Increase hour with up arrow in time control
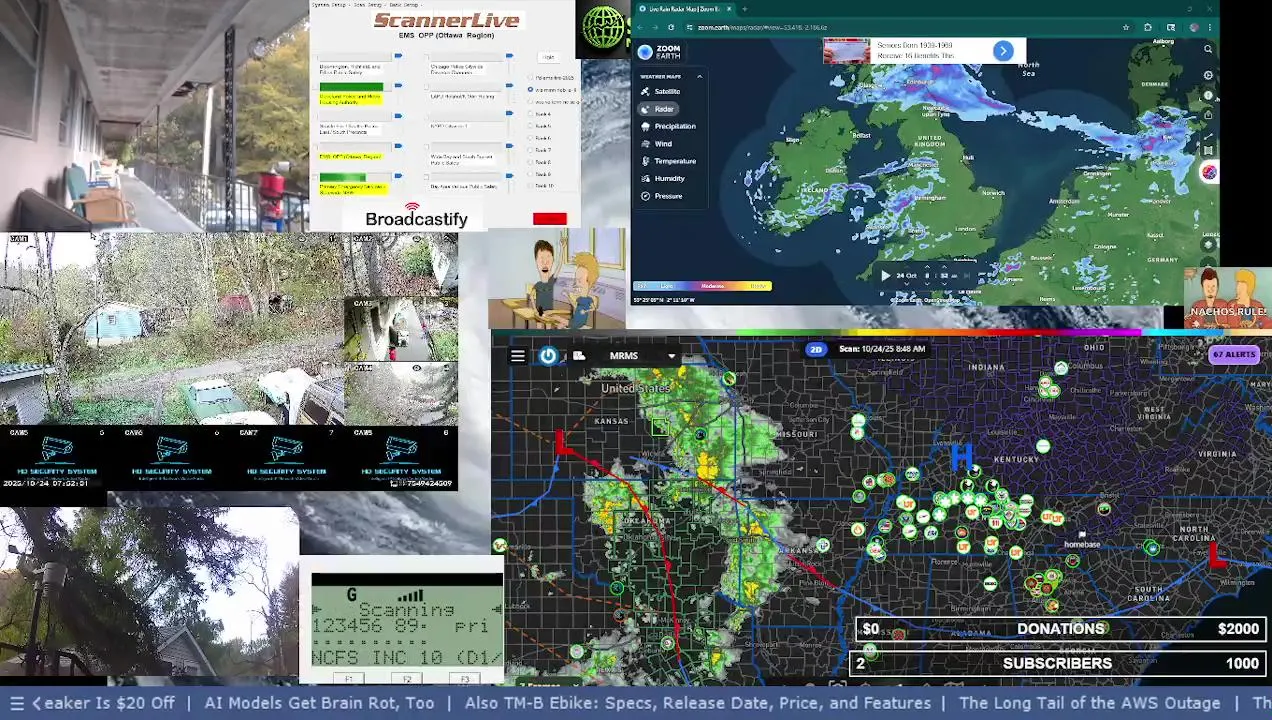1272x720 pixels. point(927,269)
